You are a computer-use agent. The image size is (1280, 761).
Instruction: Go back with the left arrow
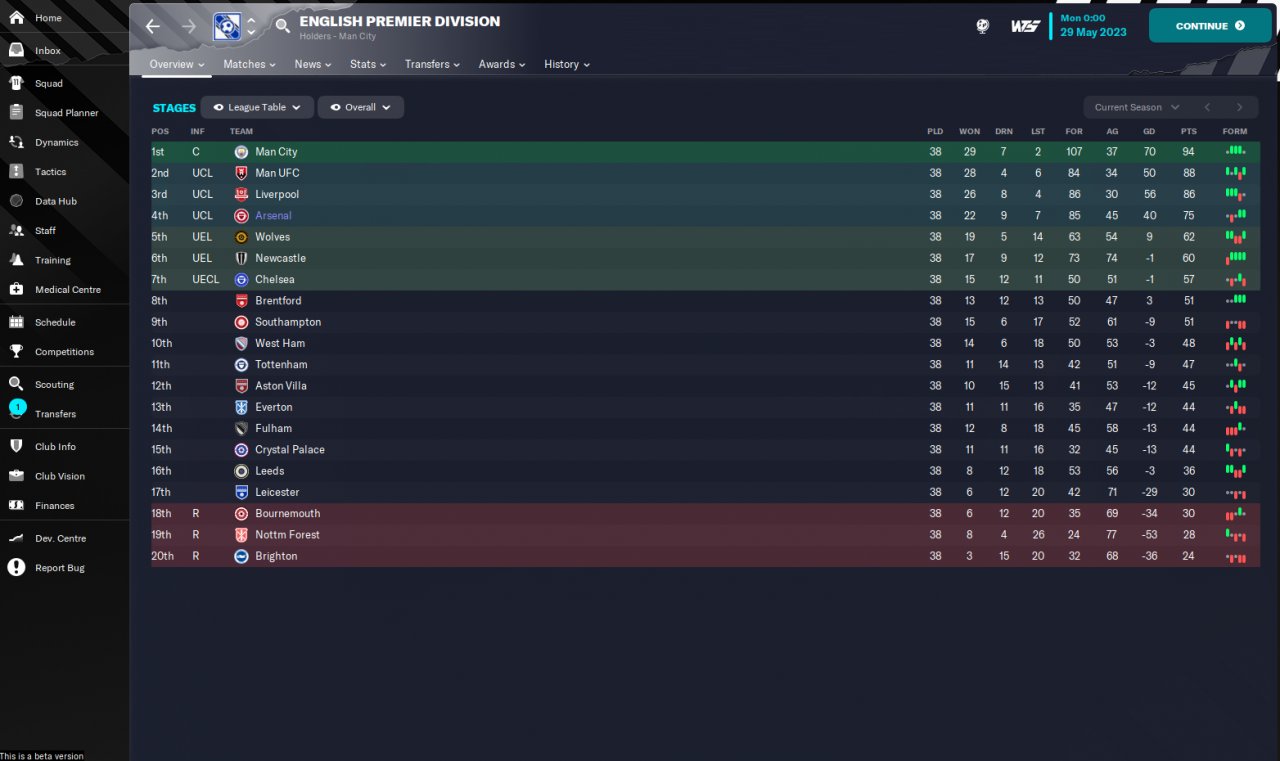[x=153, y=27]
